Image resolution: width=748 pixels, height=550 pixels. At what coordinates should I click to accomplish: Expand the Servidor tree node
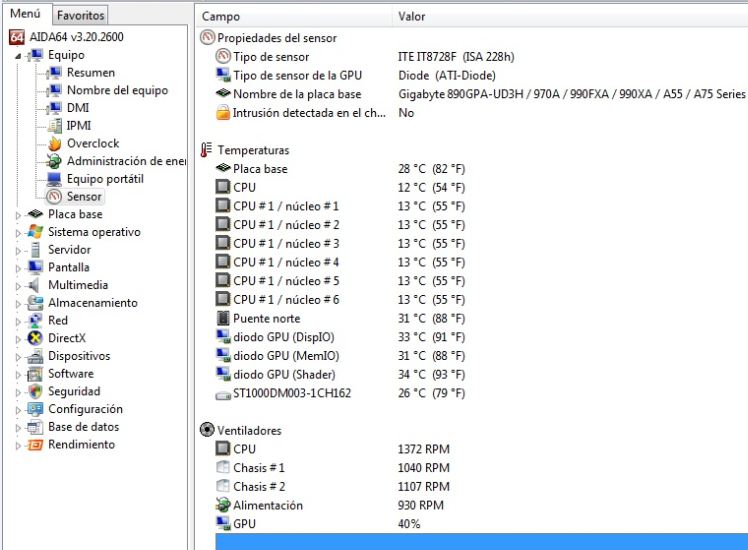(x=18, y=251)
